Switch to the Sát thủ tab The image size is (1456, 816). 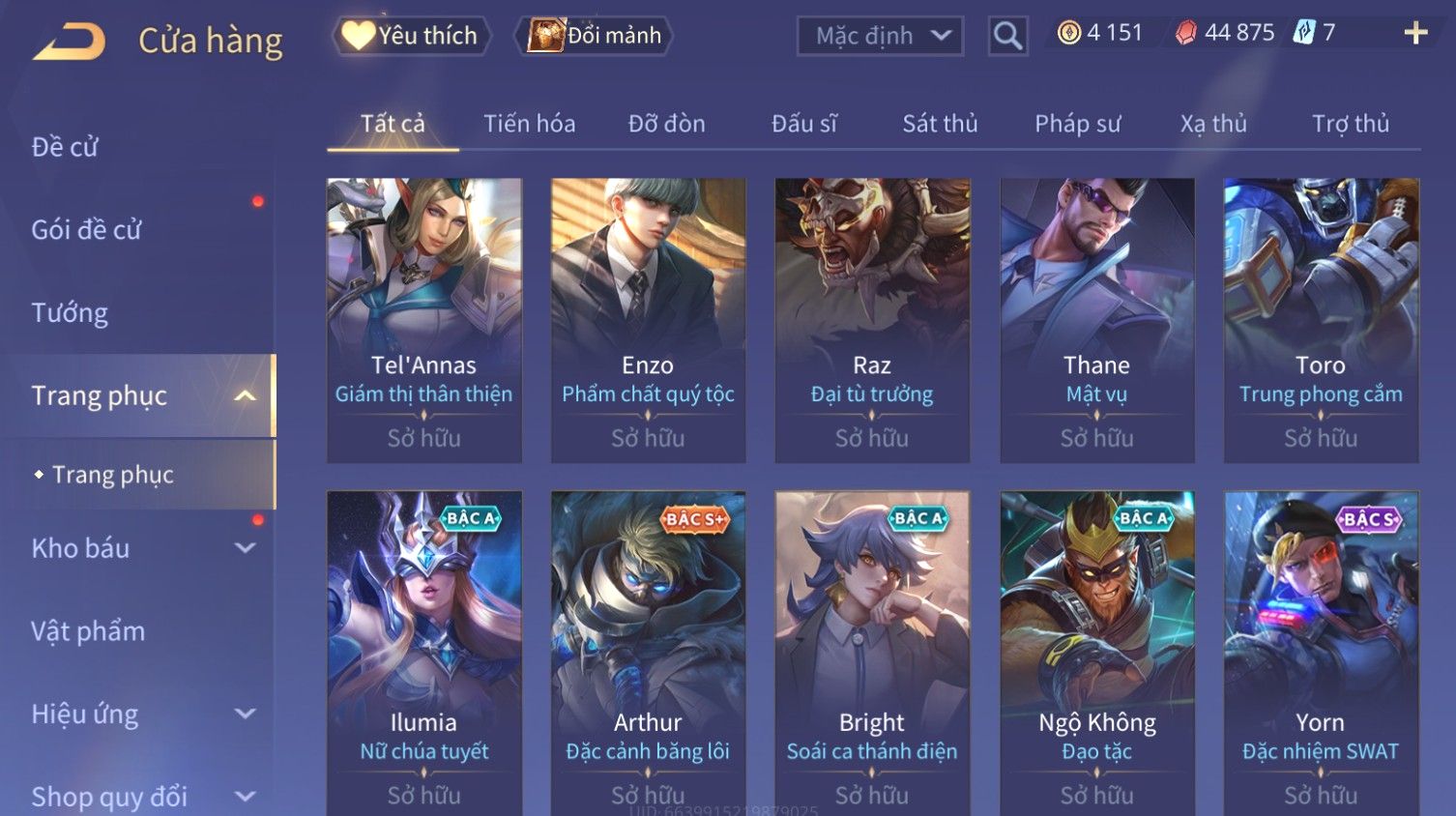pos(940,124)
